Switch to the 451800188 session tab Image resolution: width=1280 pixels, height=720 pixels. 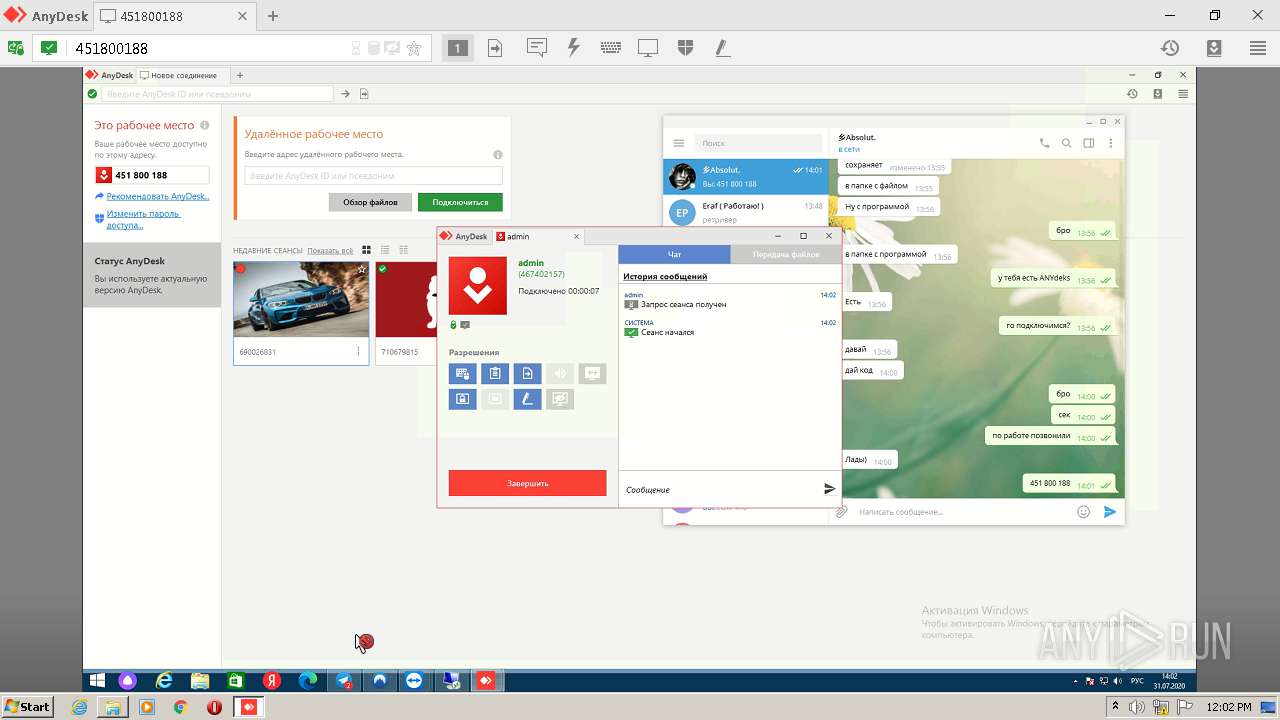[x=174, y=16]
